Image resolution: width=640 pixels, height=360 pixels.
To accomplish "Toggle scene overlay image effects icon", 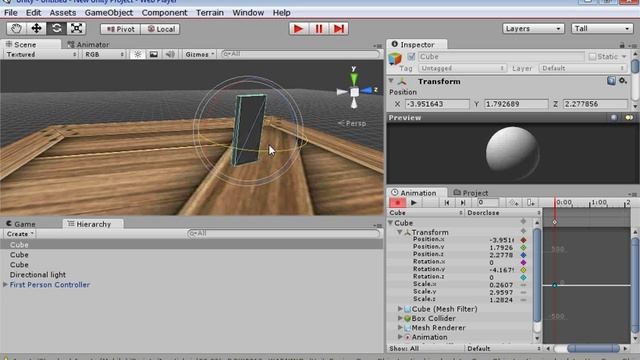I will pos(153,54).
